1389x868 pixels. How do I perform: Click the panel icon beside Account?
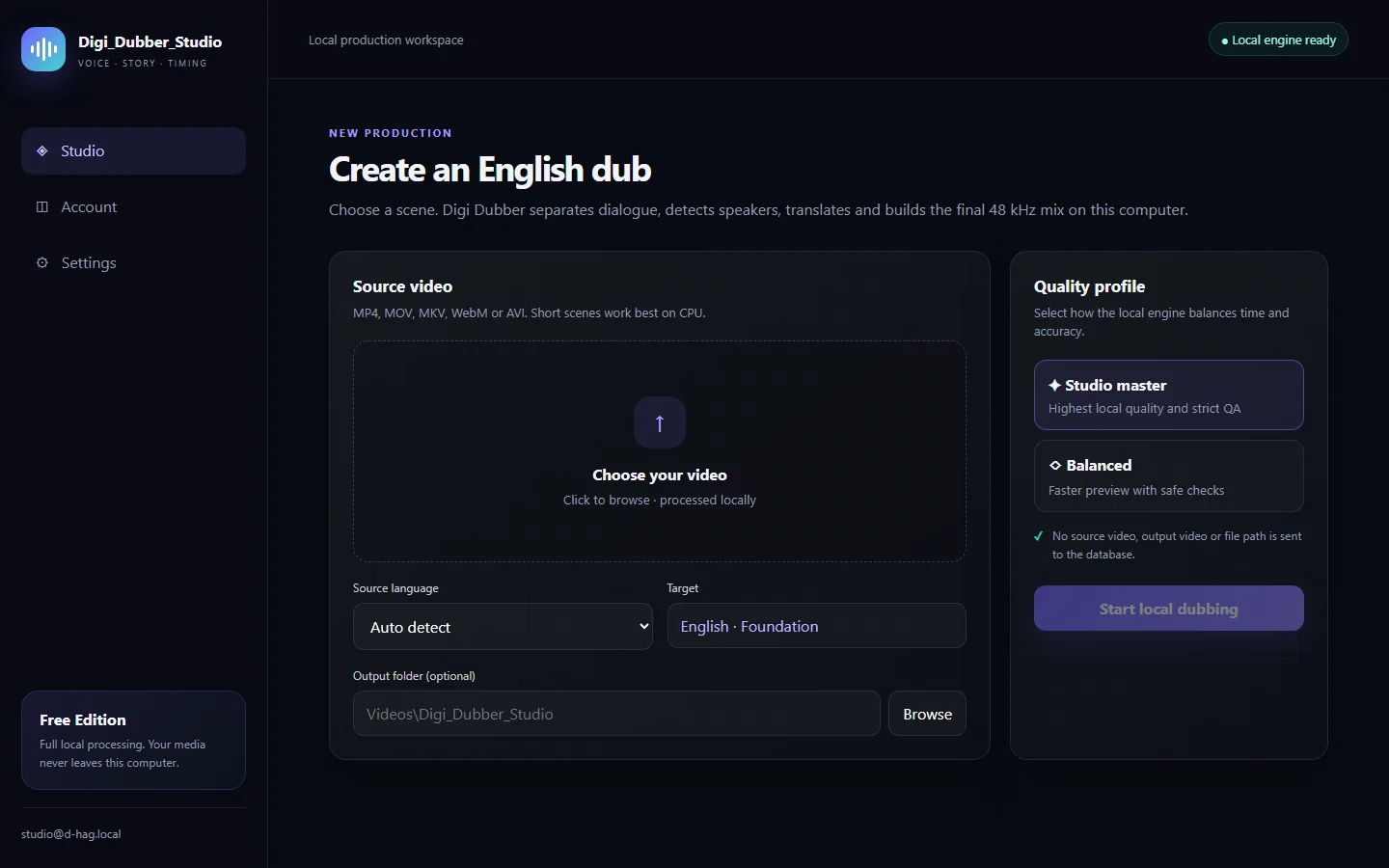[42, 206]
